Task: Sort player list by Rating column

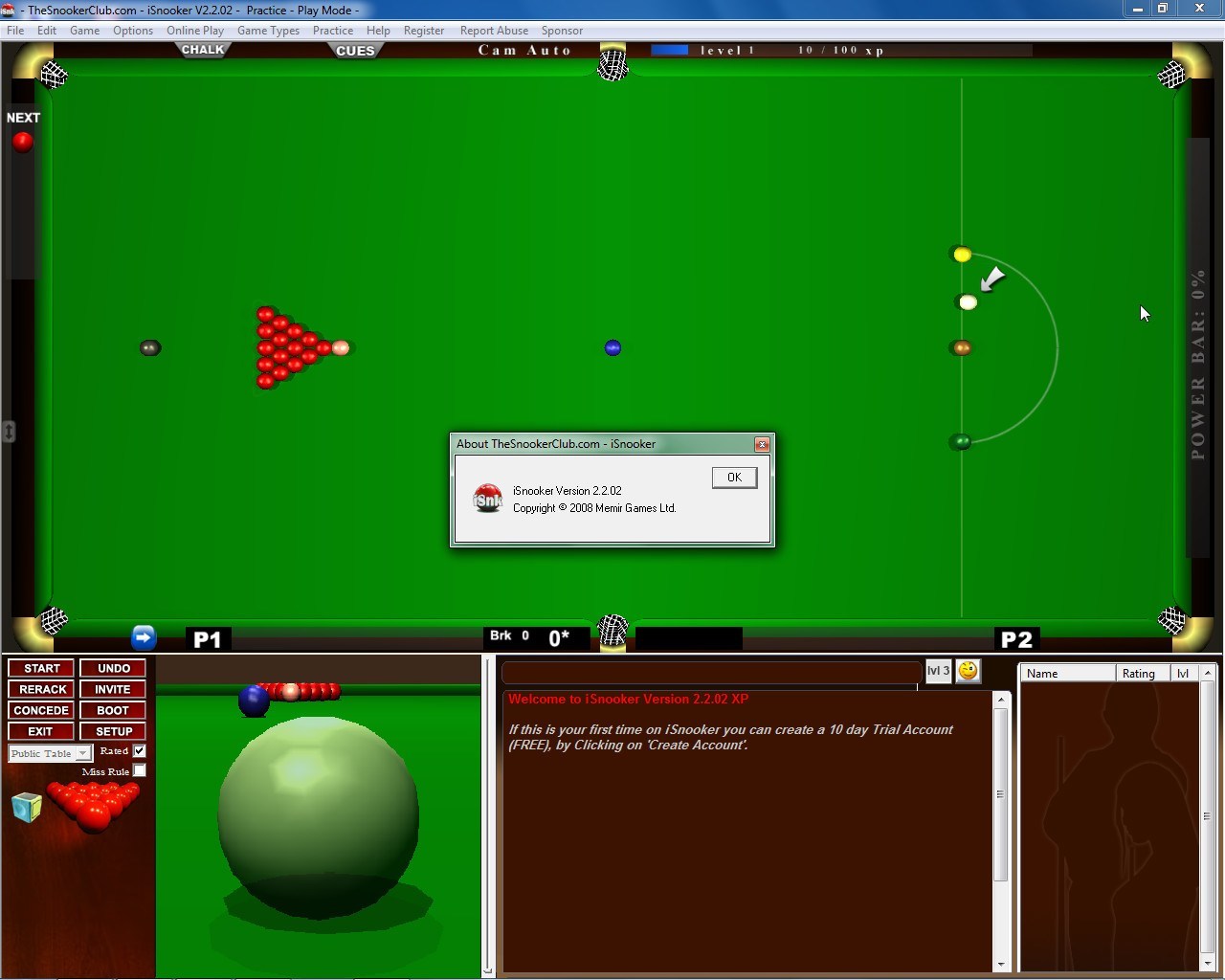Action: [x=1143, y=674]
